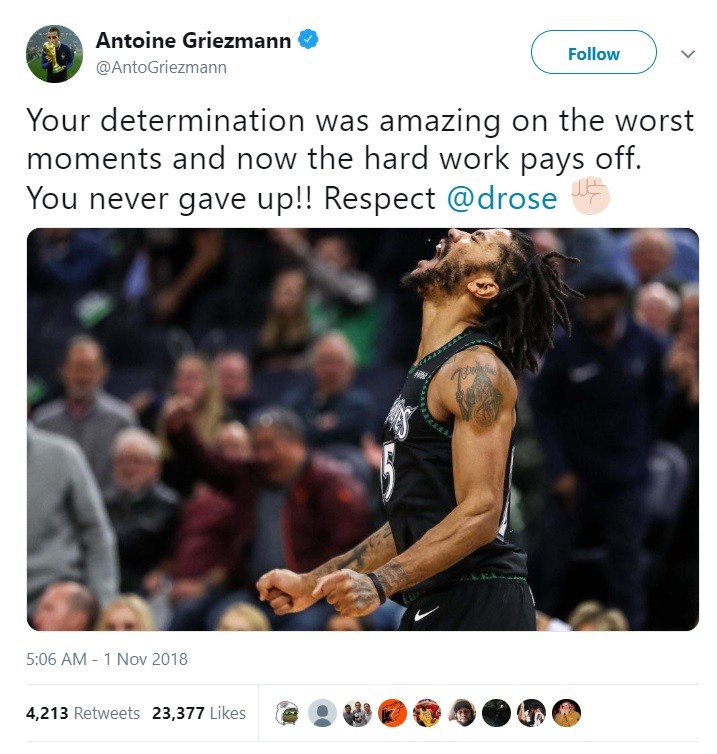The image size is (717, 754).
Task: Open the default gray silhouette avatar
Action: point(322,713)
